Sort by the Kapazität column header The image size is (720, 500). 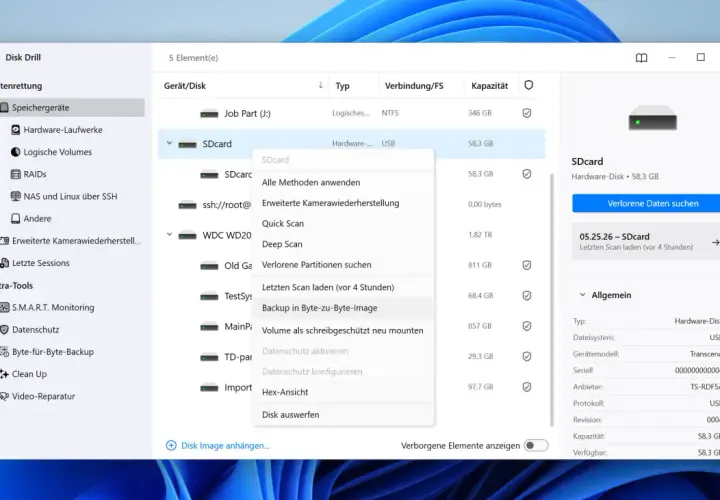pyautogui.click(x=489, y=86)
